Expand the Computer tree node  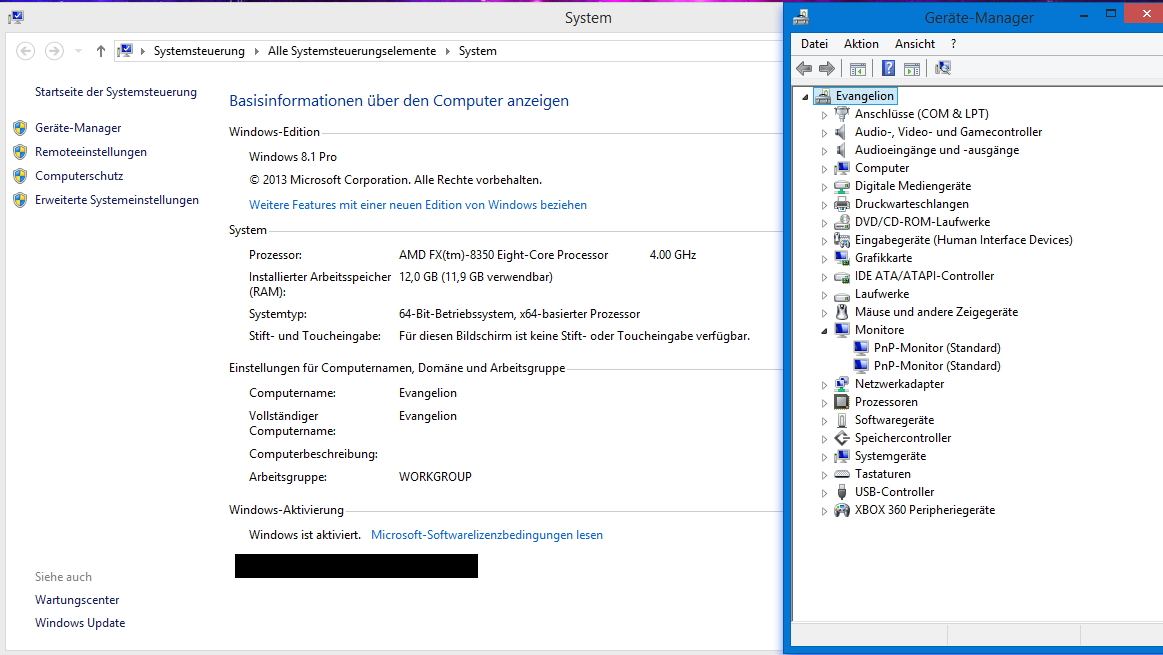824,168
